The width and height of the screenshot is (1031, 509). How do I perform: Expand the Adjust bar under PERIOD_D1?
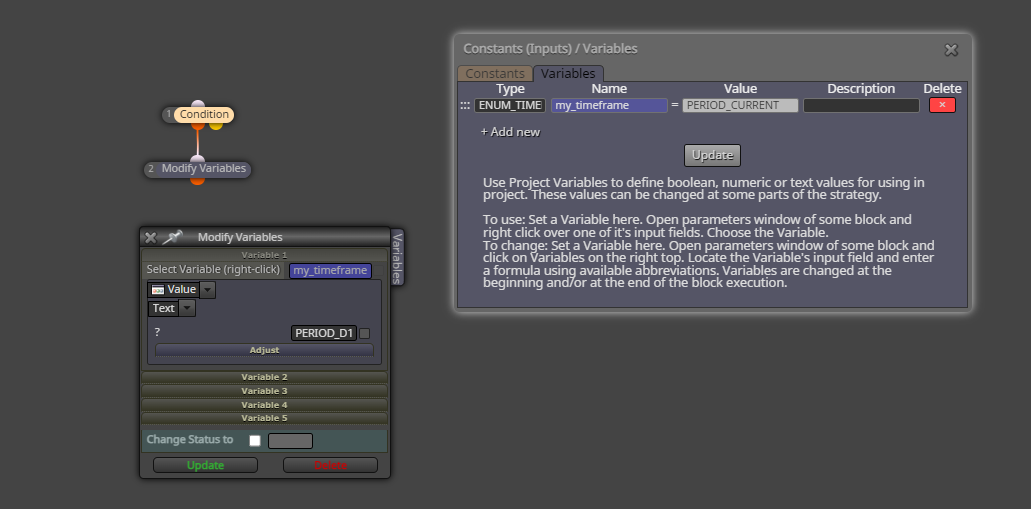coord(264,350)
